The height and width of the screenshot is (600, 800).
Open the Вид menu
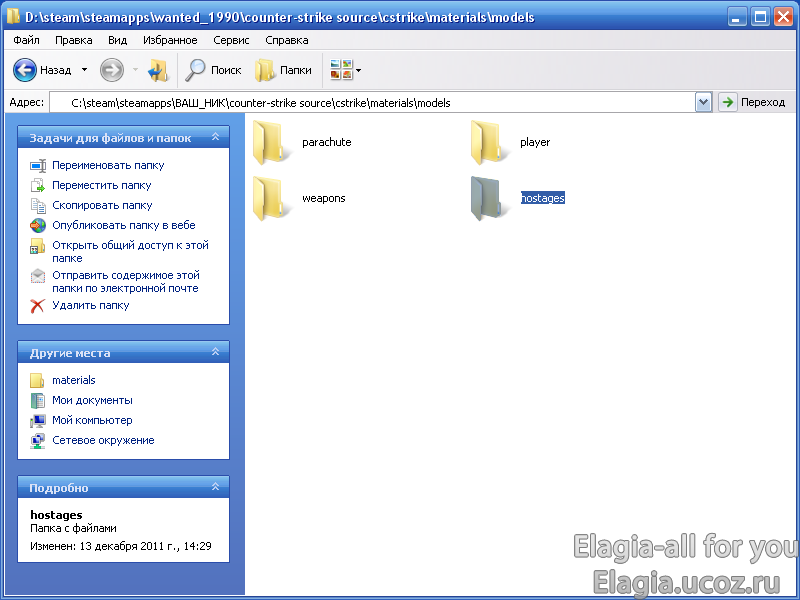pyautogui.click(x=117, y=40)
